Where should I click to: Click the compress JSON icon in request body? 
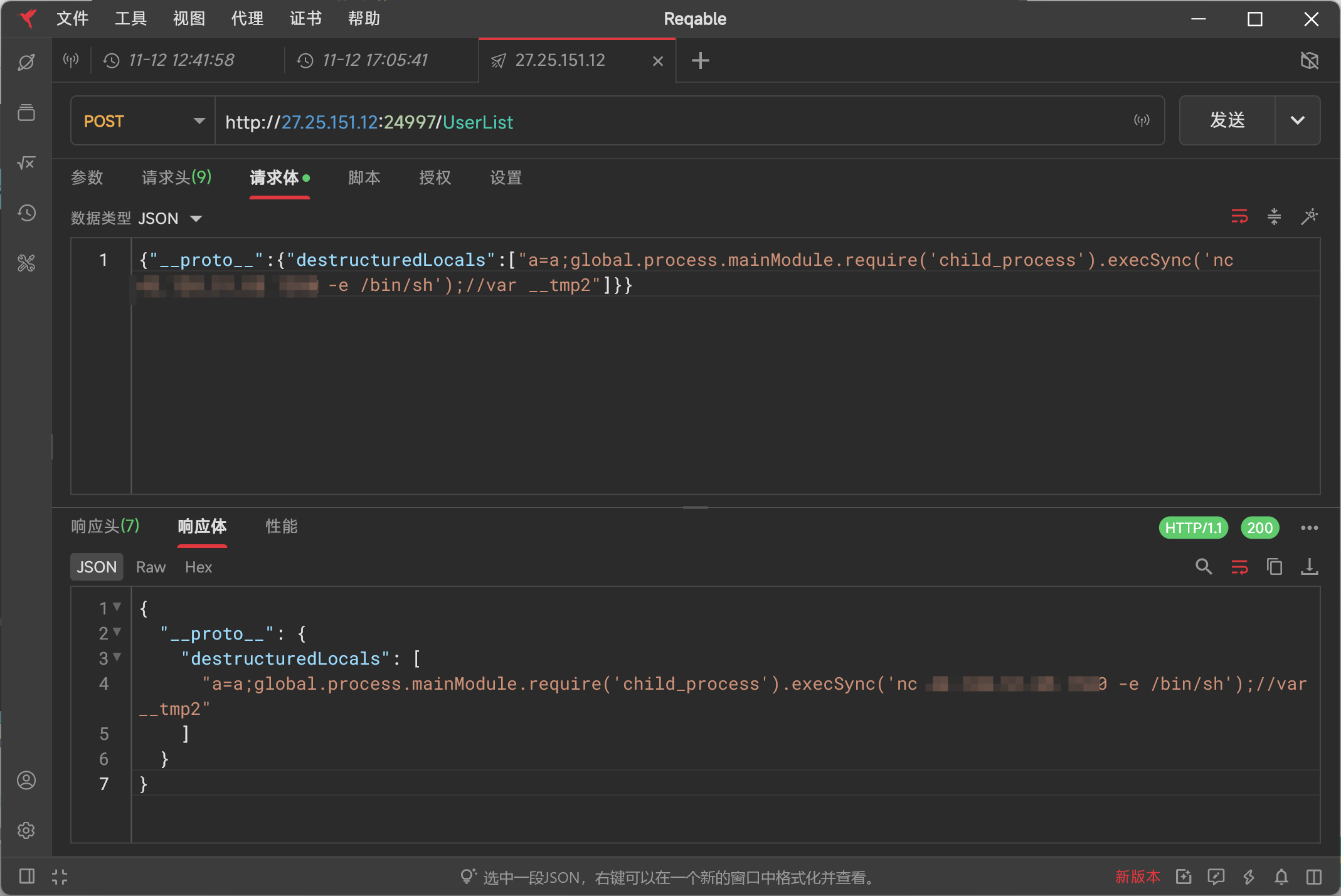1274,217
